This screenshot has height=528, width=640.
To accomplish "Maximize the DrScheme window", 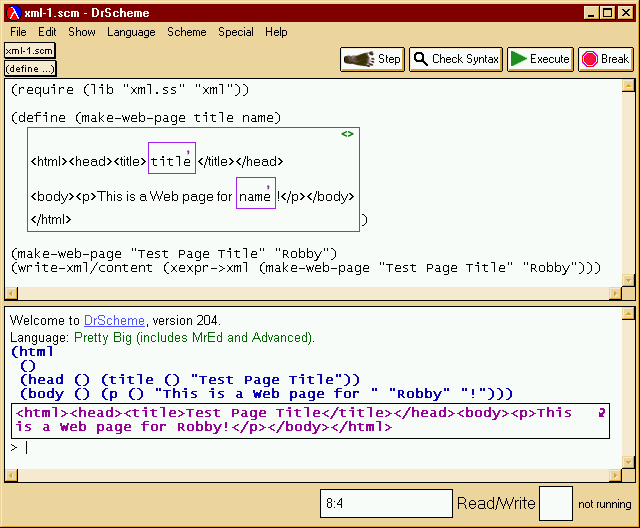I will click(608, 13).
